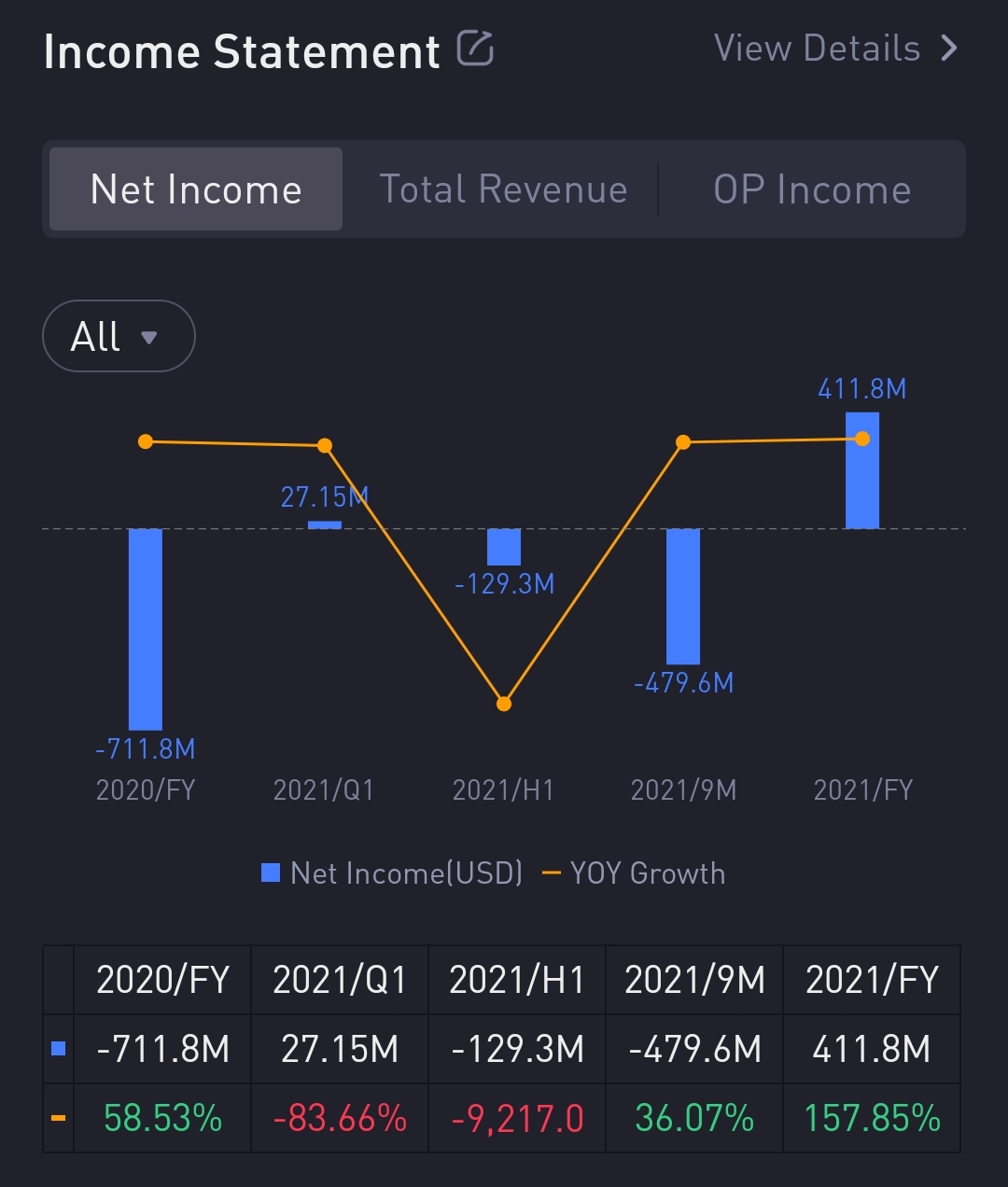Tap the 2021/H1 orange data point
This screenshot has width=1008, height=1187.
[504, 704]
